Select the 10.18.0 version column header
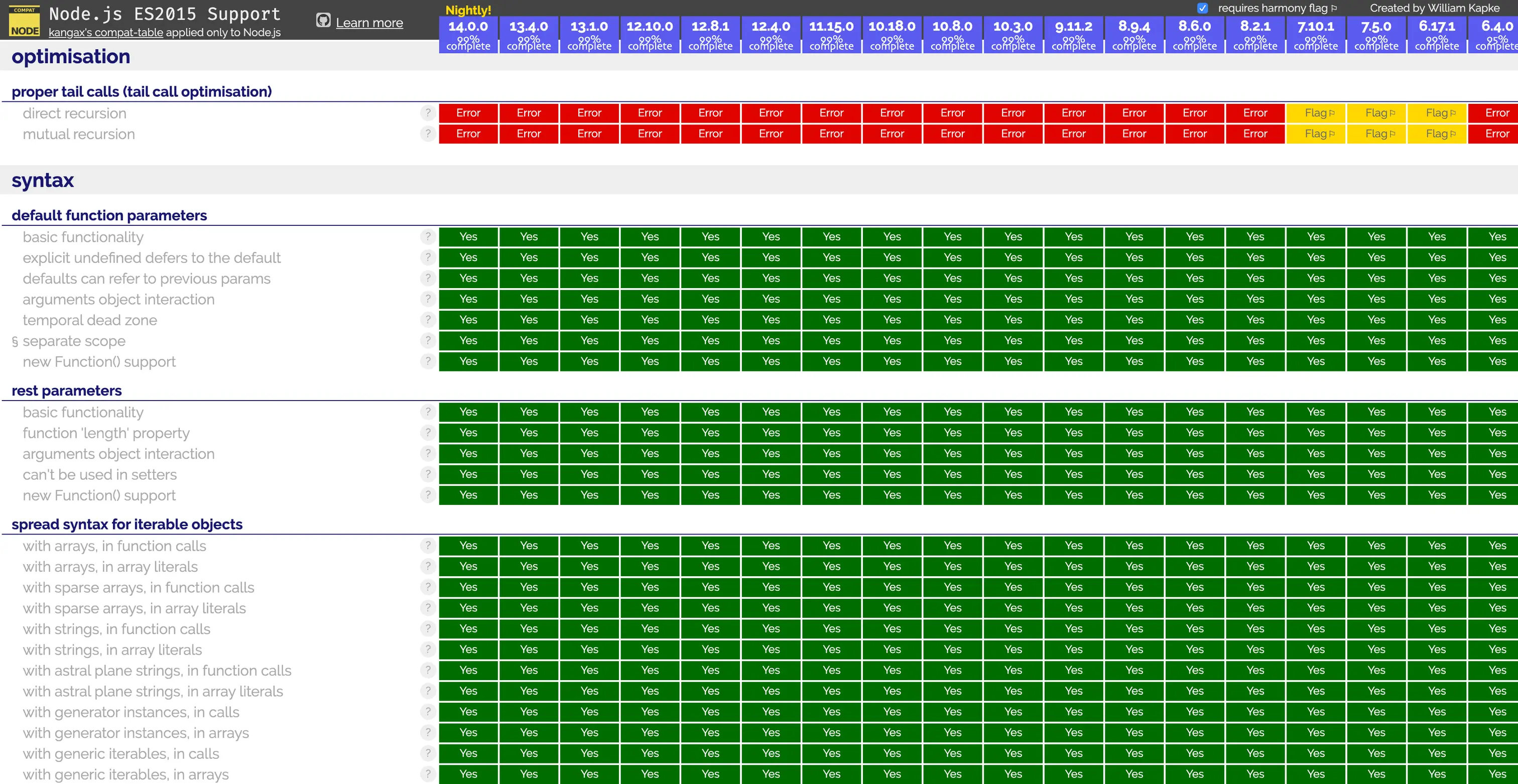 [892, 34]
